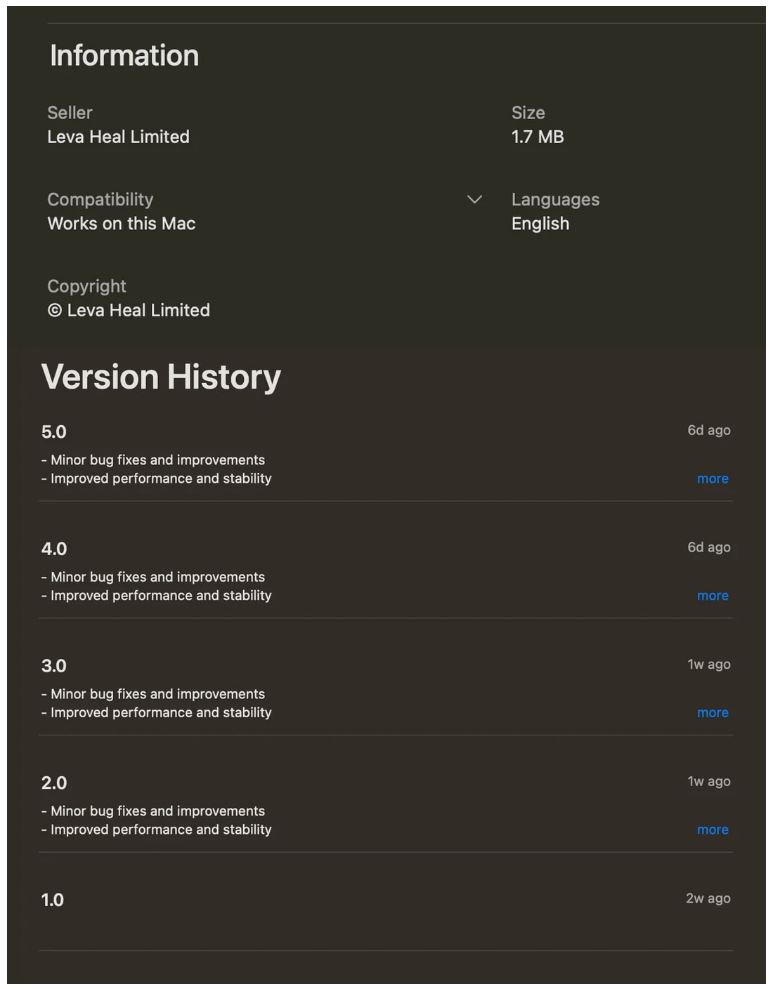Select the 3.0 version heading

(54, 666)
